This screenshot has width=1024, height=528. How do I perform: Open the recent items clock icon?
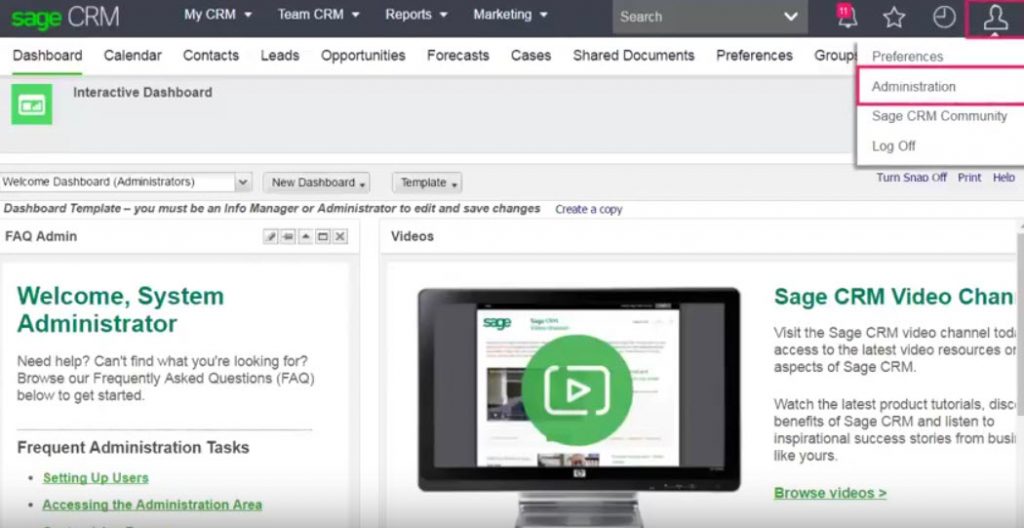click(x=944, y=17)
